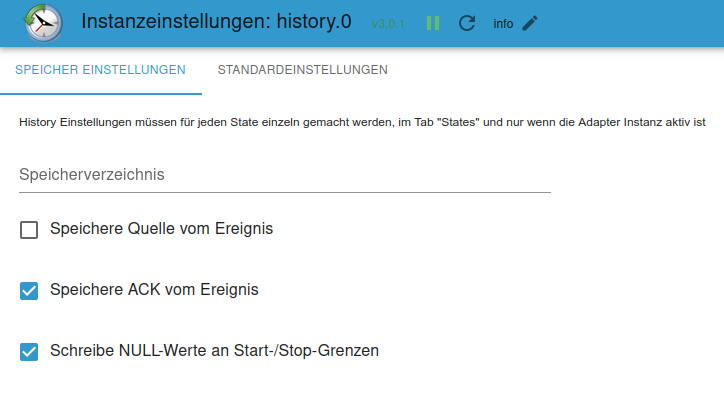Open the info link in header
The image size is (724, 403).
[503, 24]
